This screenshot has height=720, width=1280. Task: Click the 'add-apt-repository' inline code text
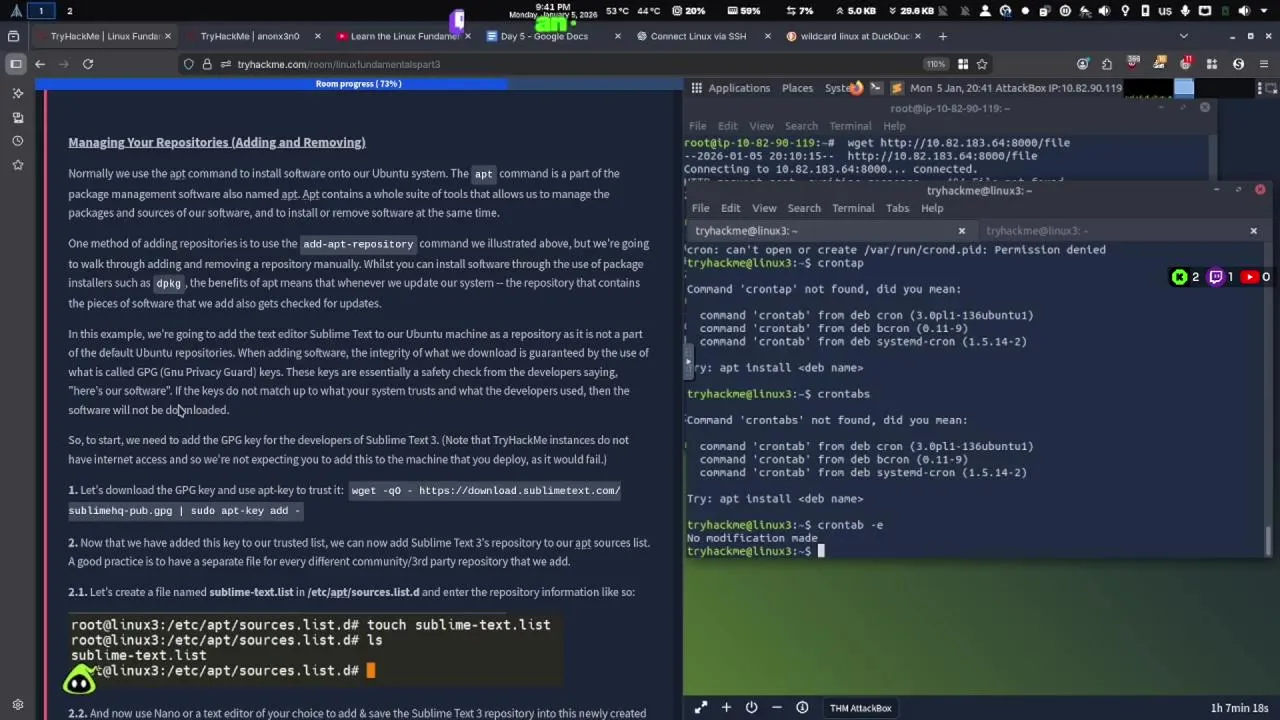tap(358, 244)
